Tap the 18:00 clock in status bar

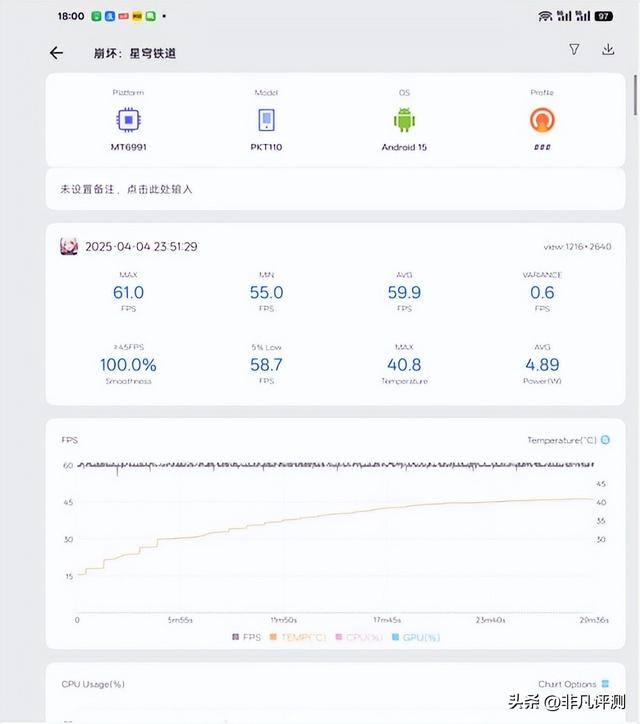[71, 16]
